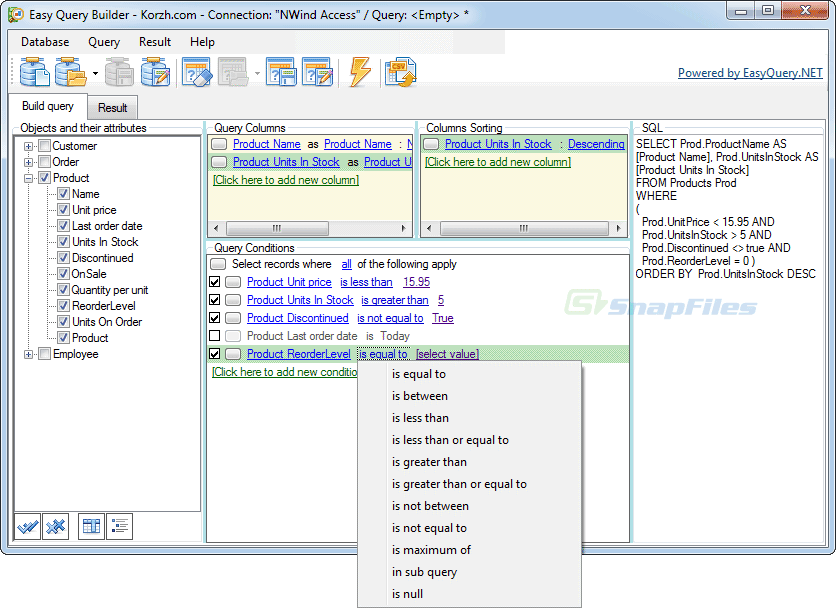Open the Database menu
The image size is (836, 608).
point(45,42)
